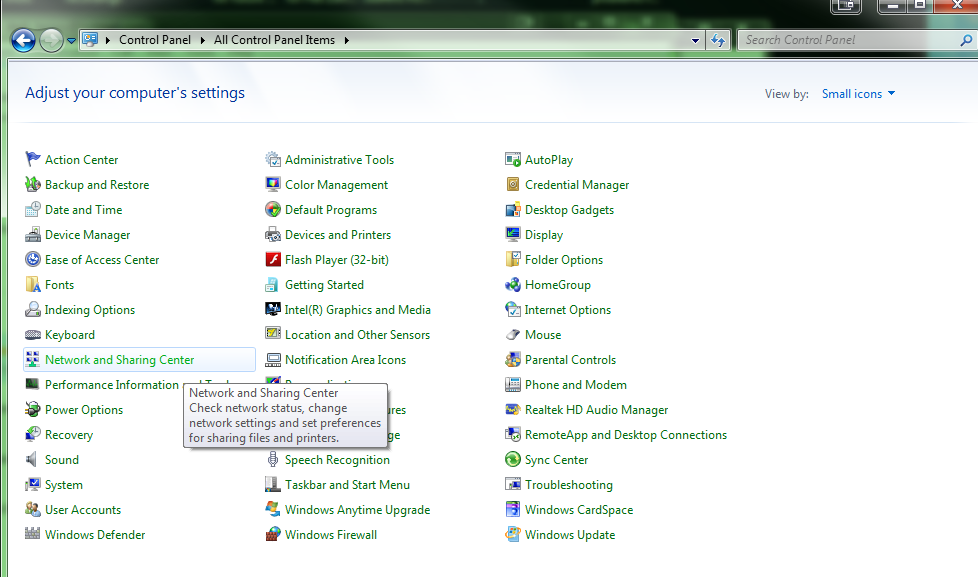Open the recent pages arrow beside the Forward button
This screenshot has width=978, height=577.
pos(71,41)
